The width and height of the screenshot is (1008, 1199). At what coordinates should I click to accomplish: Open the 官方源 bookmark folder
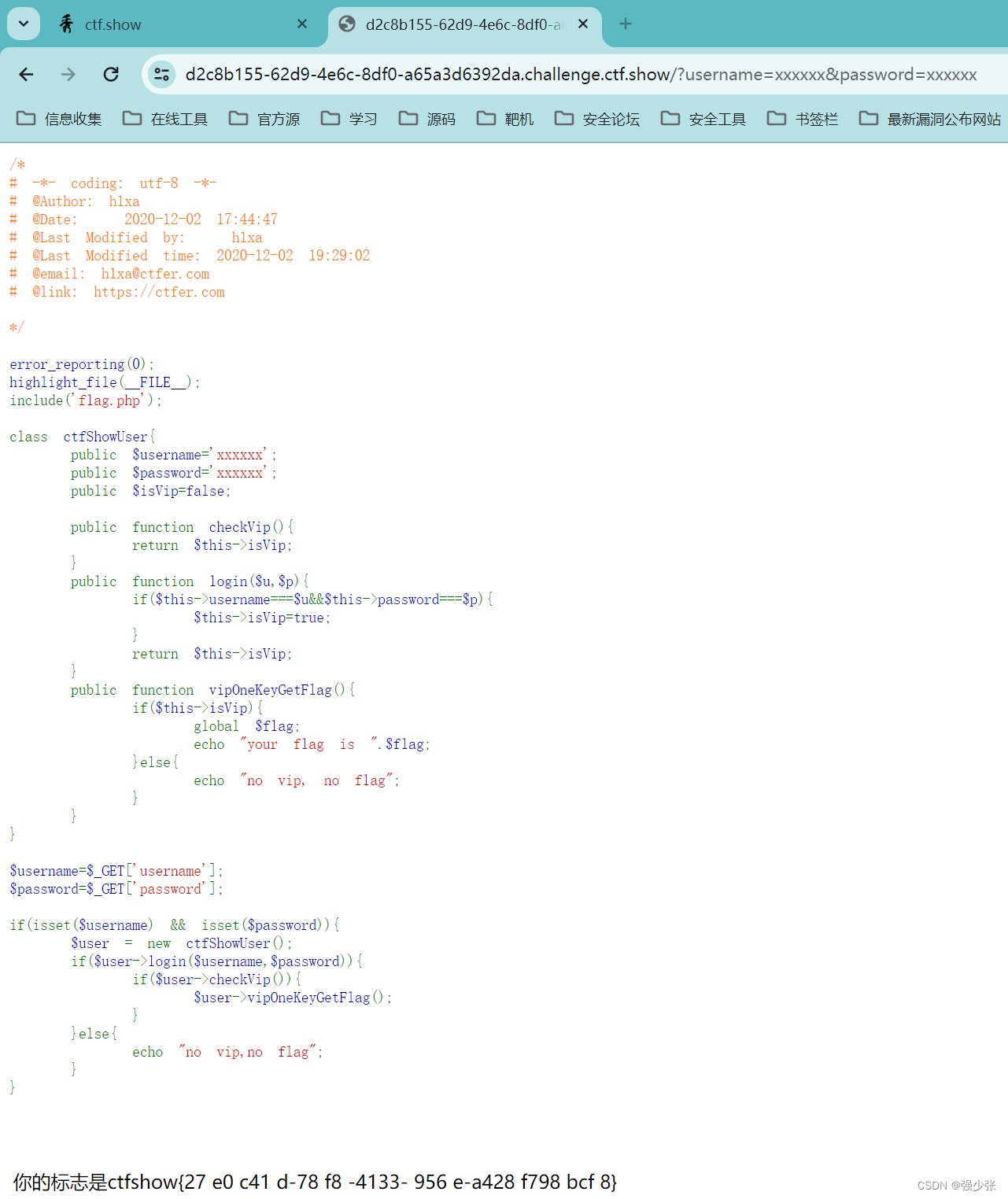[x=264, y=119]
